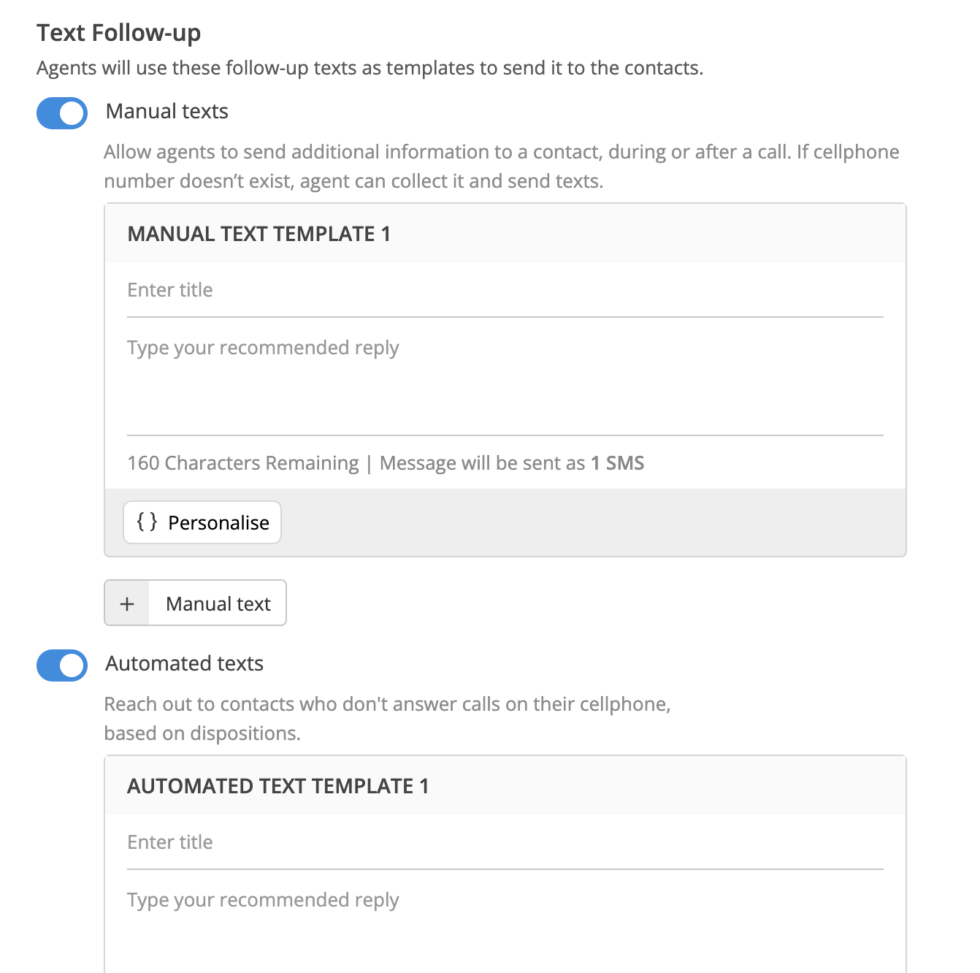Click the Manual texts description paragraph
This screenshot has width=980, height=973.
click(x=501, y=166)
